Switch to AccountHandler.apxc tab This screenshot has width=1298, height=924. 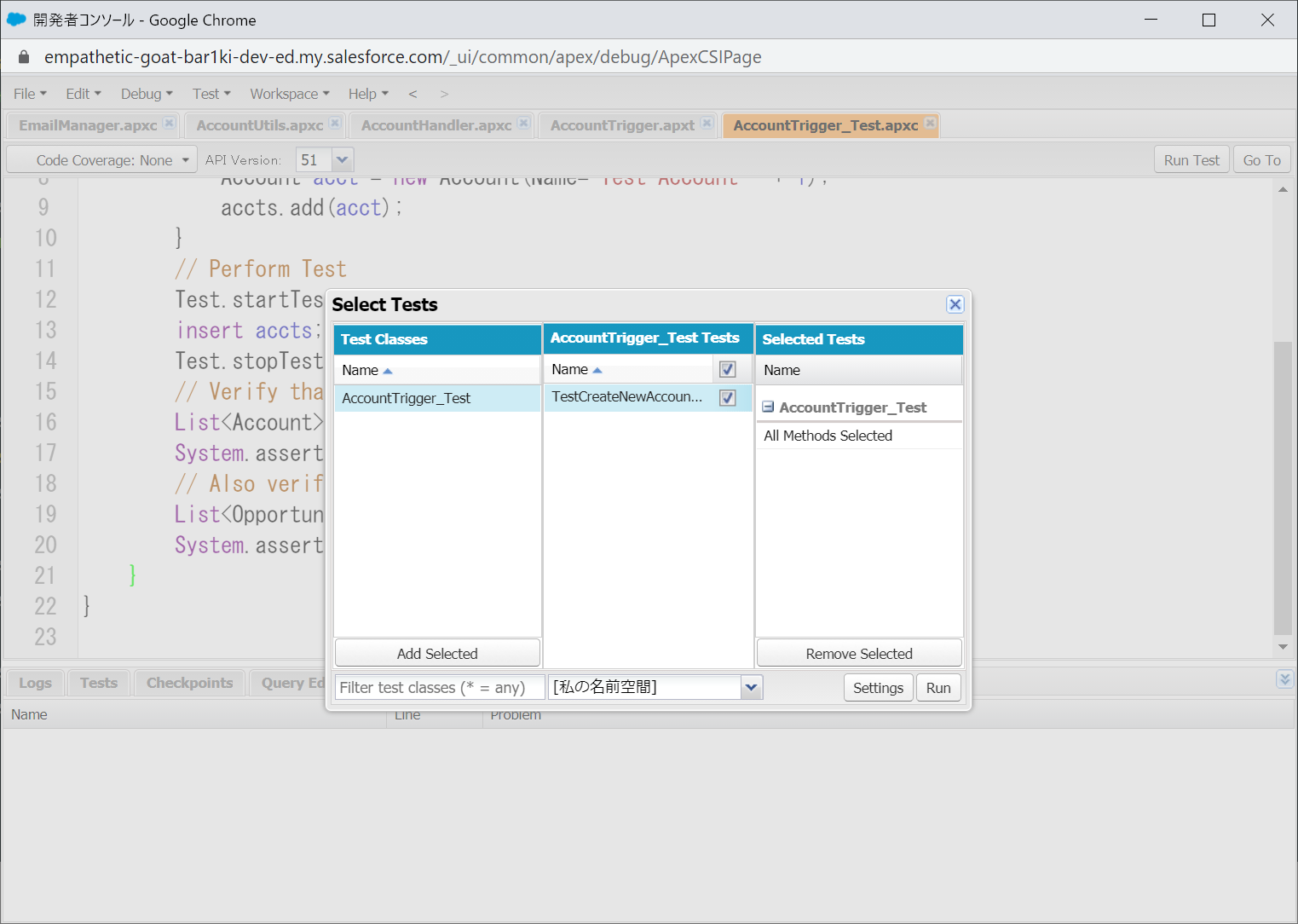[x=436, y=125]
